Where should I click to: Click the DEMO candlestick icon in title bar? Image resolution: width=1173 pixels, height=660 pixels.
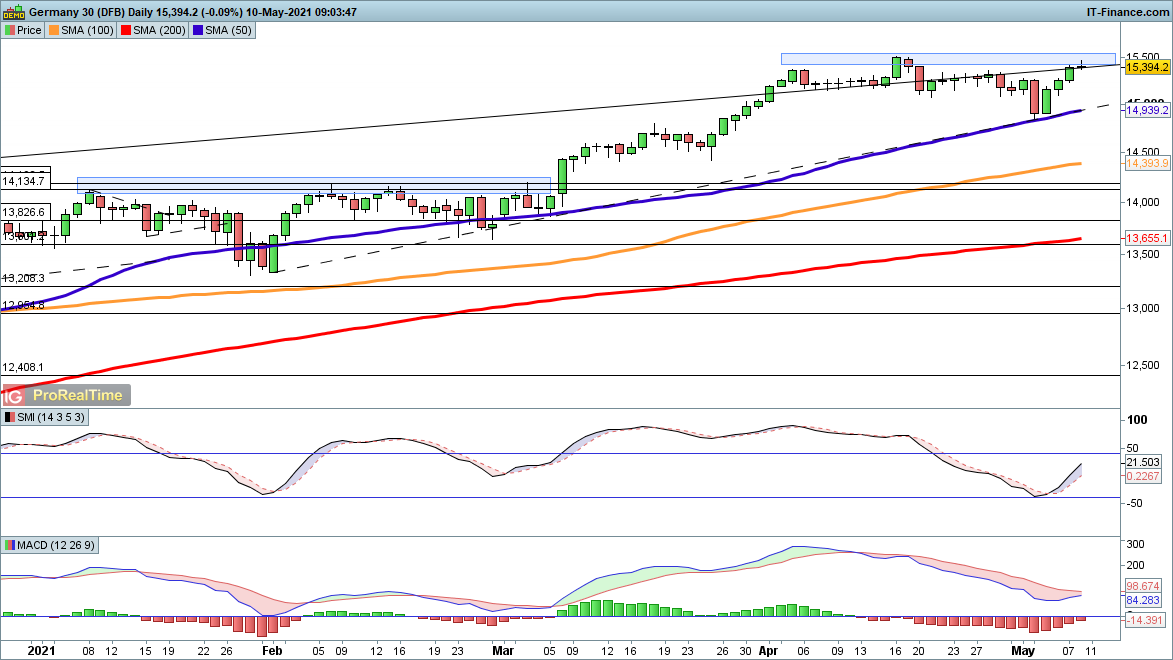click(x=14, y=11)
